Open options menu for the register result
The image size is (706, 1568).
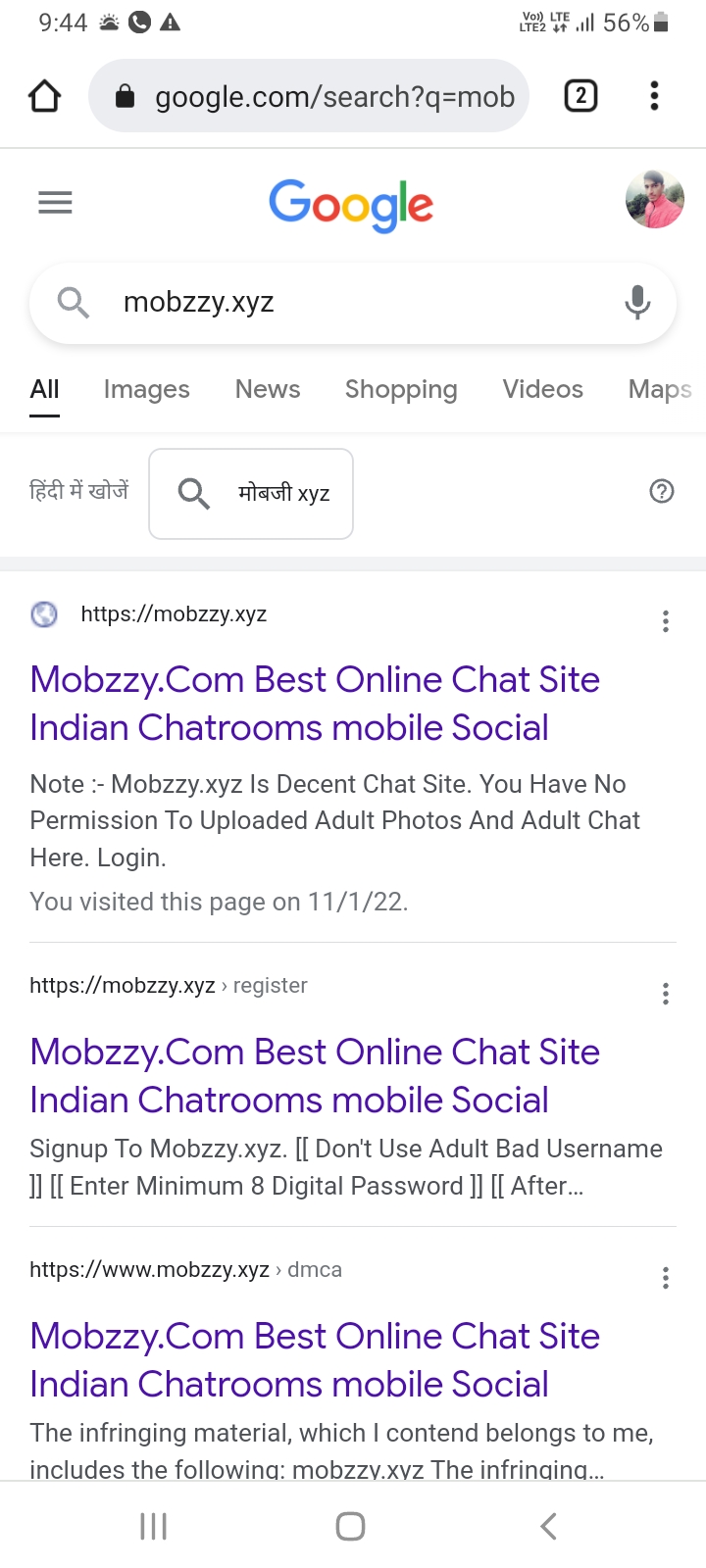point(666,994)
